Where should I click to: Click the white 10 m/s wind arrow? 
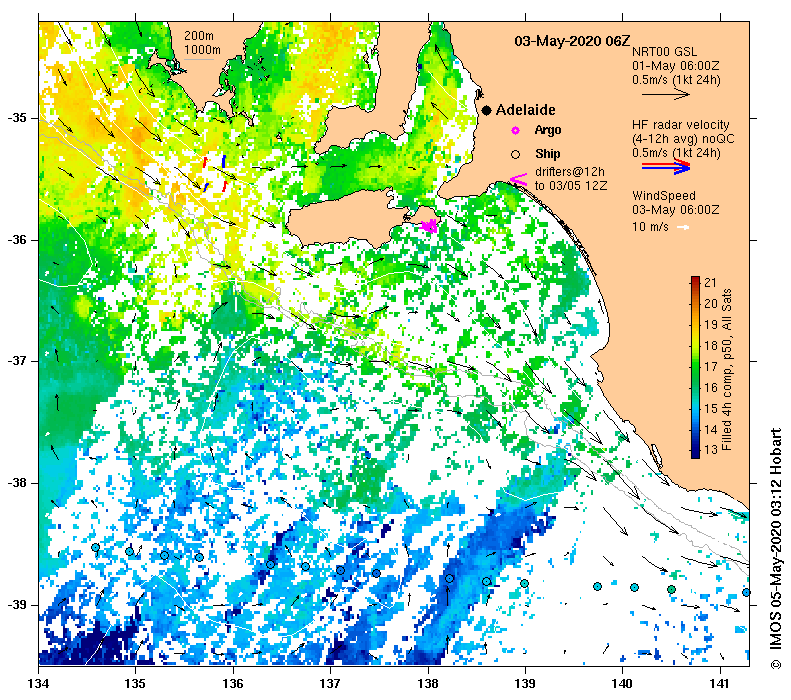[x=683, y=227]
